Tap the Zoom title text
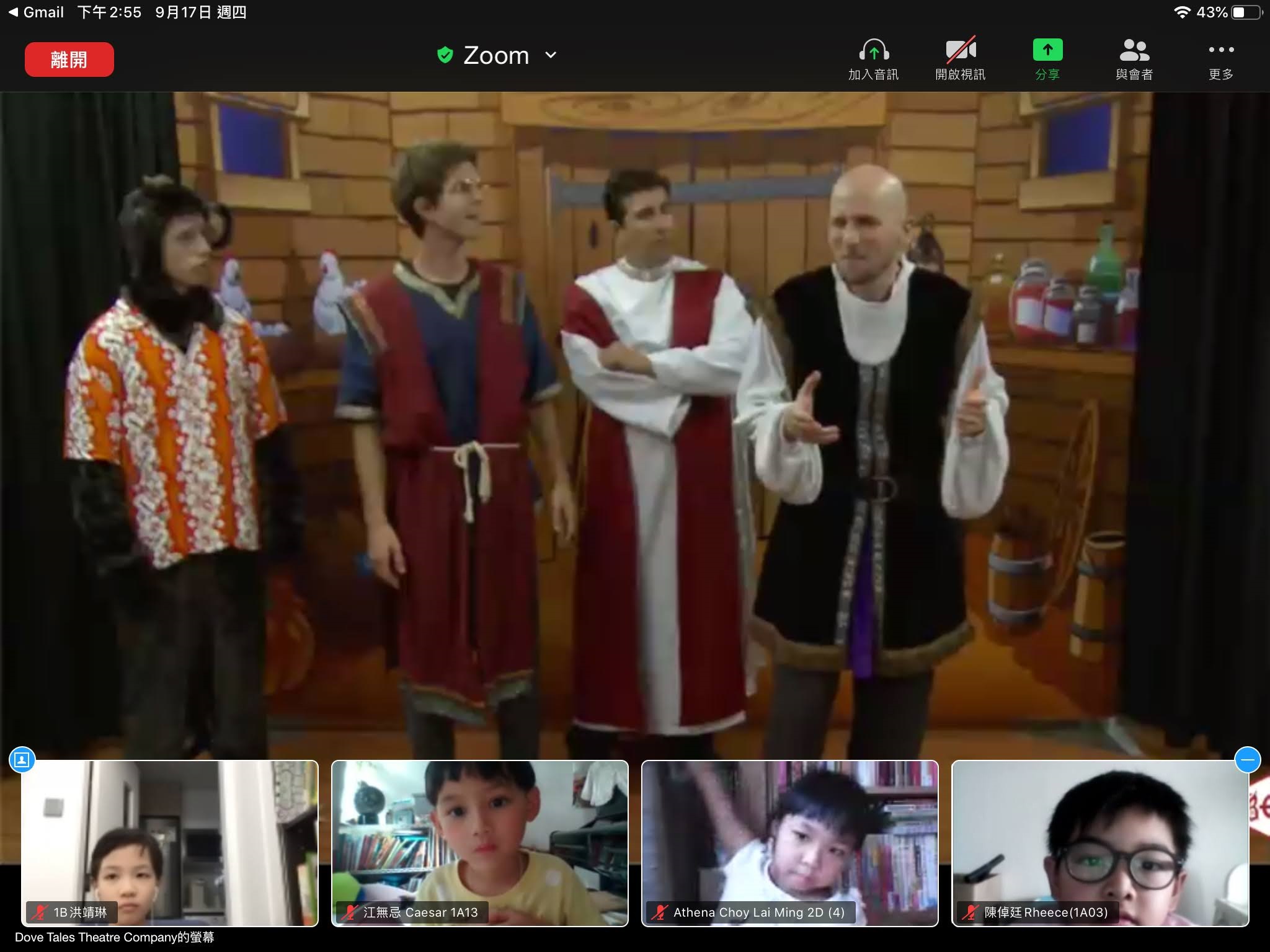Viewport: 1270px width, 952px height. click(496, 55)
